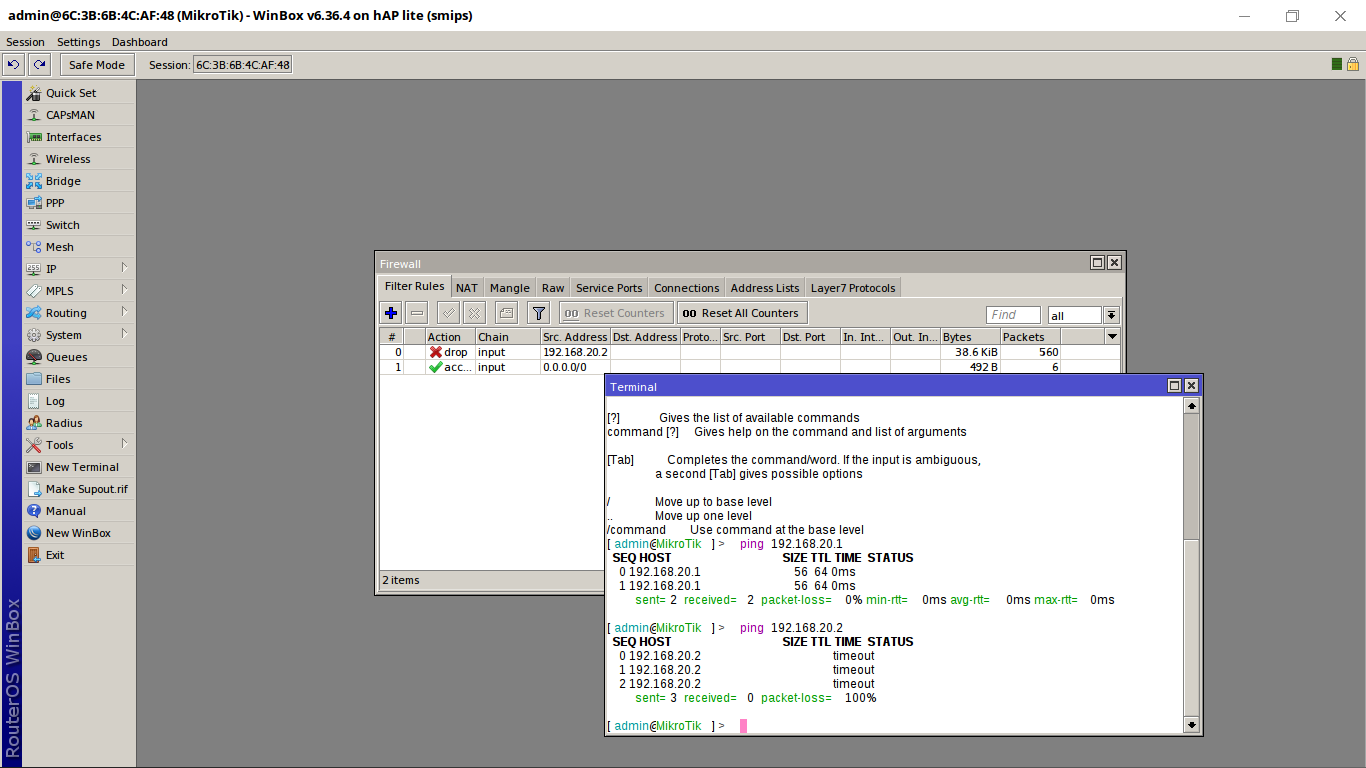The height and width of the screenshot is (768, 1366).
Task: Click the Redo arrow in toolbar
Action: 39,65
